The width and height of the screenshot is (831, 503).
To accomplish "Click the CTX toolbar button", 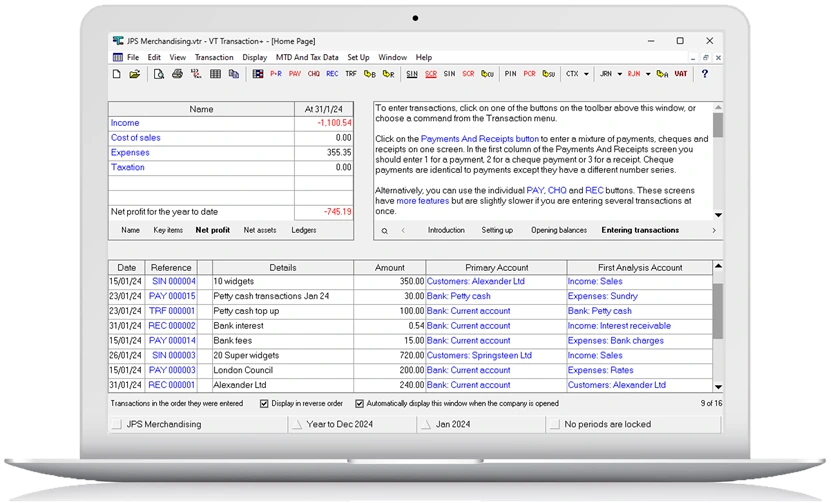I will coord(572,74).
